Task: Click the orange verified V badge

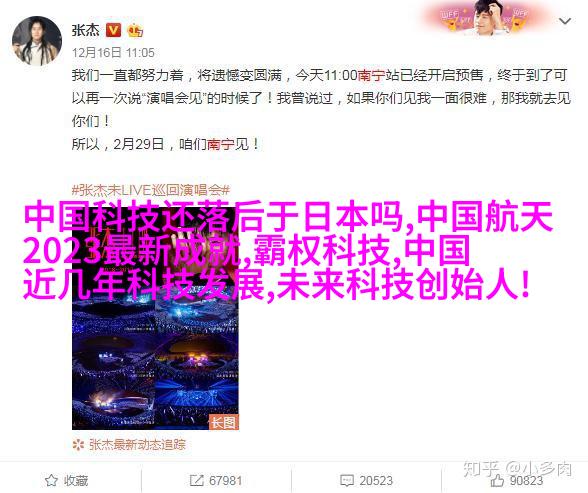Action: pos(113,30)
